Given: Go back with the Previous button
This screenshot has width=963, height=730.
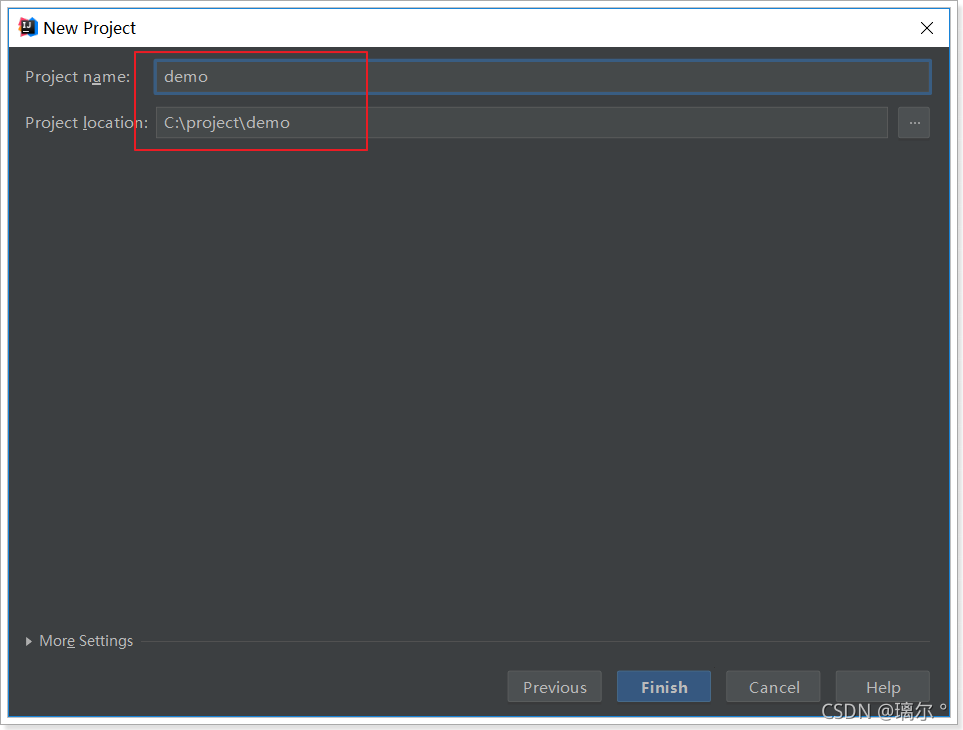Looking at the screenshot, I should [555, 687].
